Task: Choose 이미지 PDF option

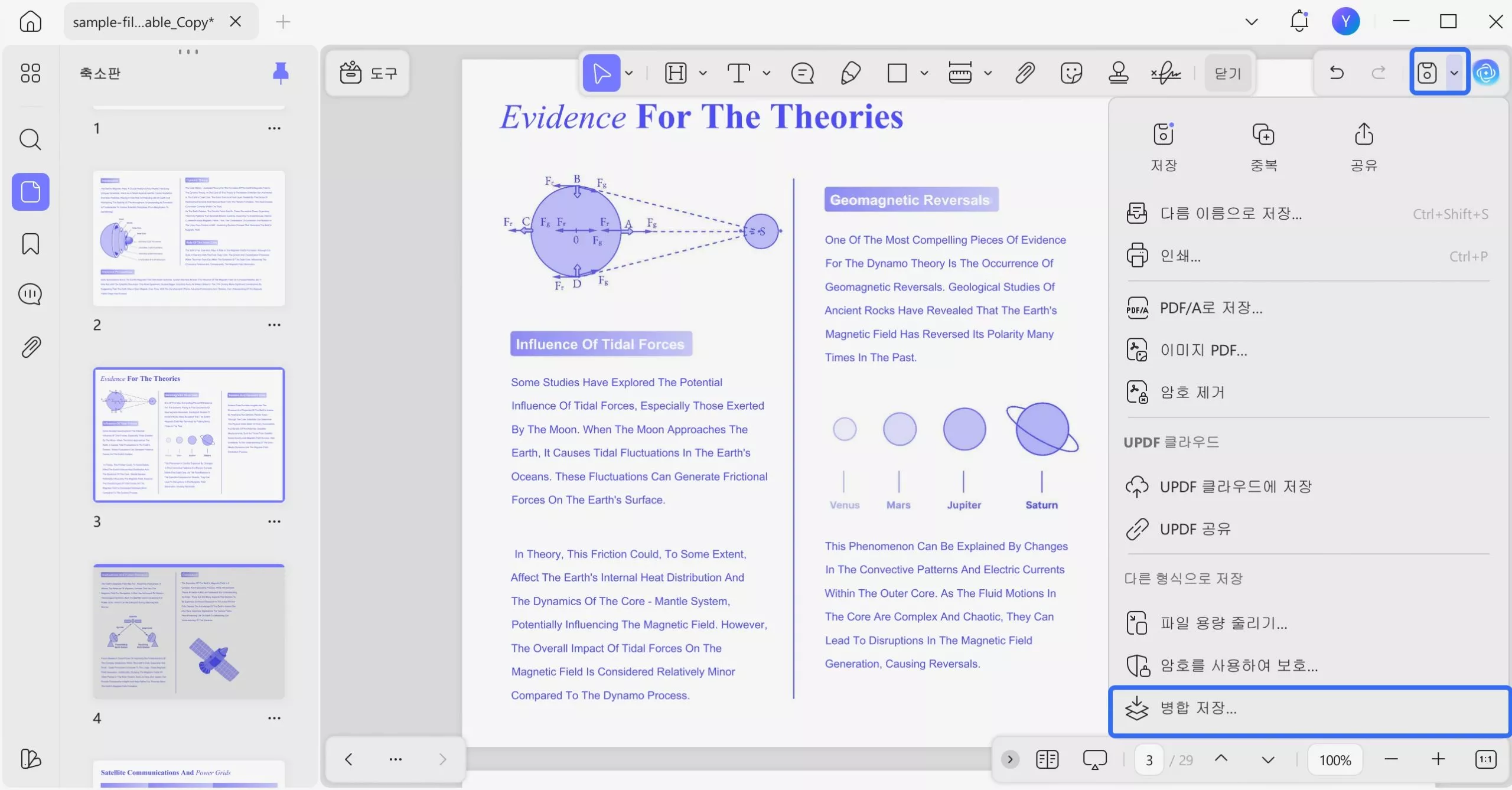Action: coord(1308,350)
